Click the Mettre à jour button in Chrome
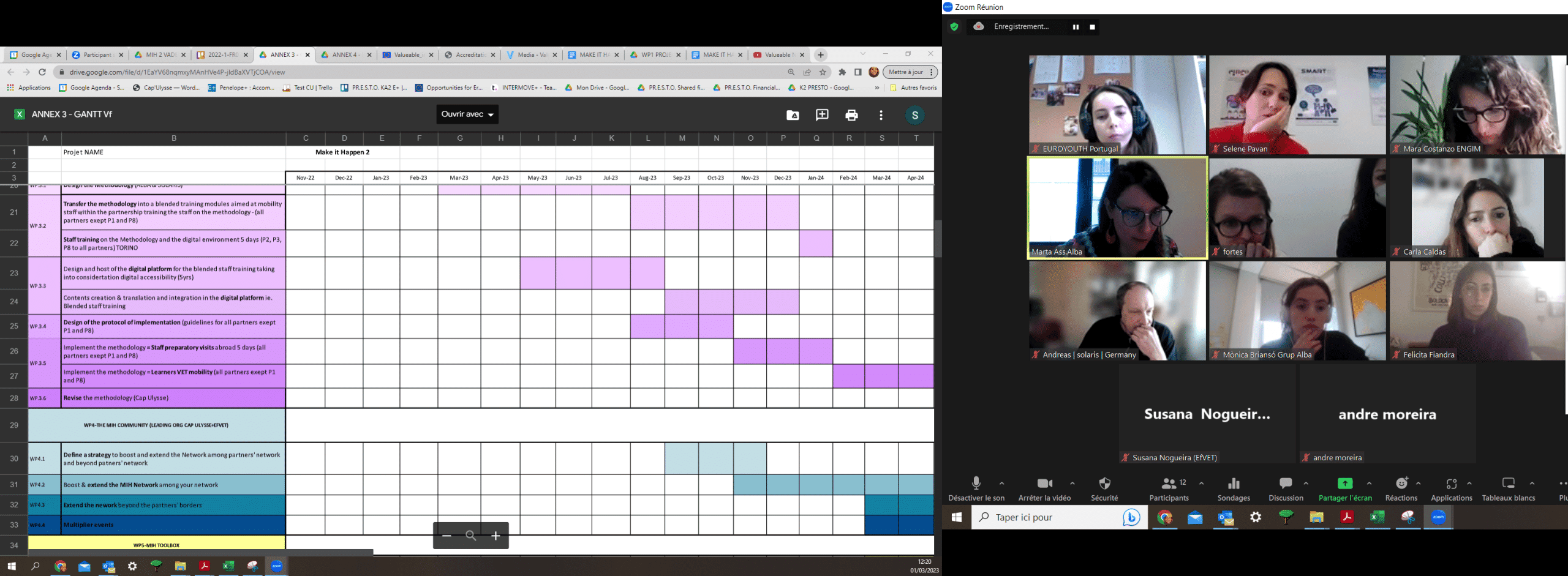This screenshot has width=1568, height=576. (x=906, y=72)
